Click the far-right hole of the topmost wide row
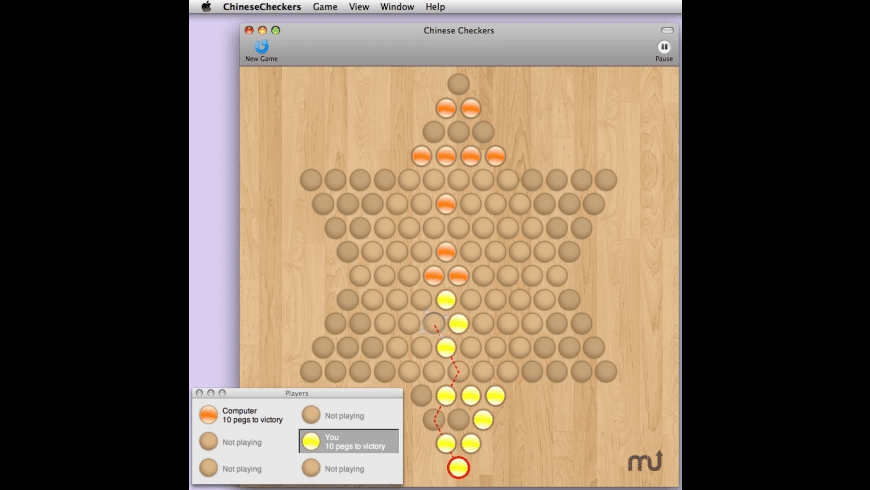Image resolution: width=870 pixels, height=490 pixels. 606,180
